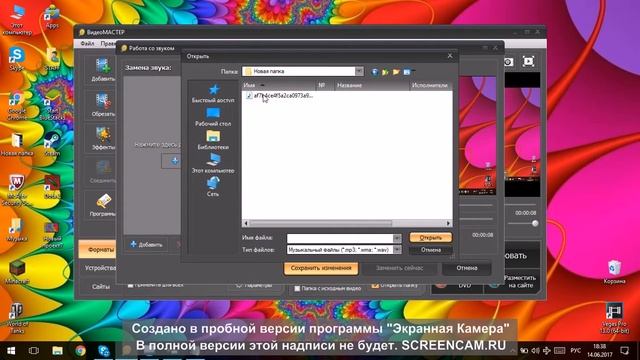Open the Skype desktop icon
This screenshot has height=360, width=640.
tap(17, 59)
